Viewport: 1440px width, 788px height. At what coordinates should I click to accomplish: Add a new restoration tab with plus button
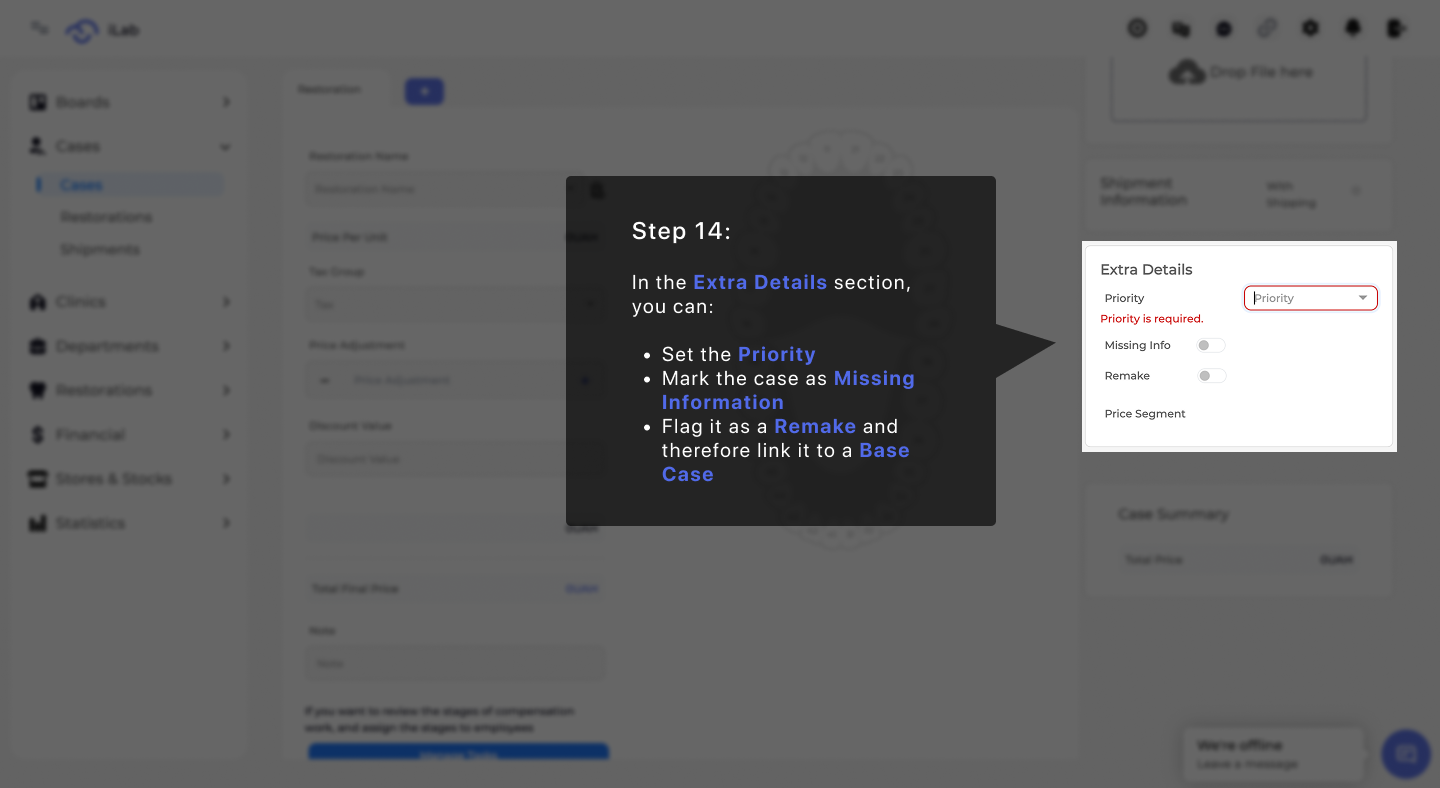(424, 91)
